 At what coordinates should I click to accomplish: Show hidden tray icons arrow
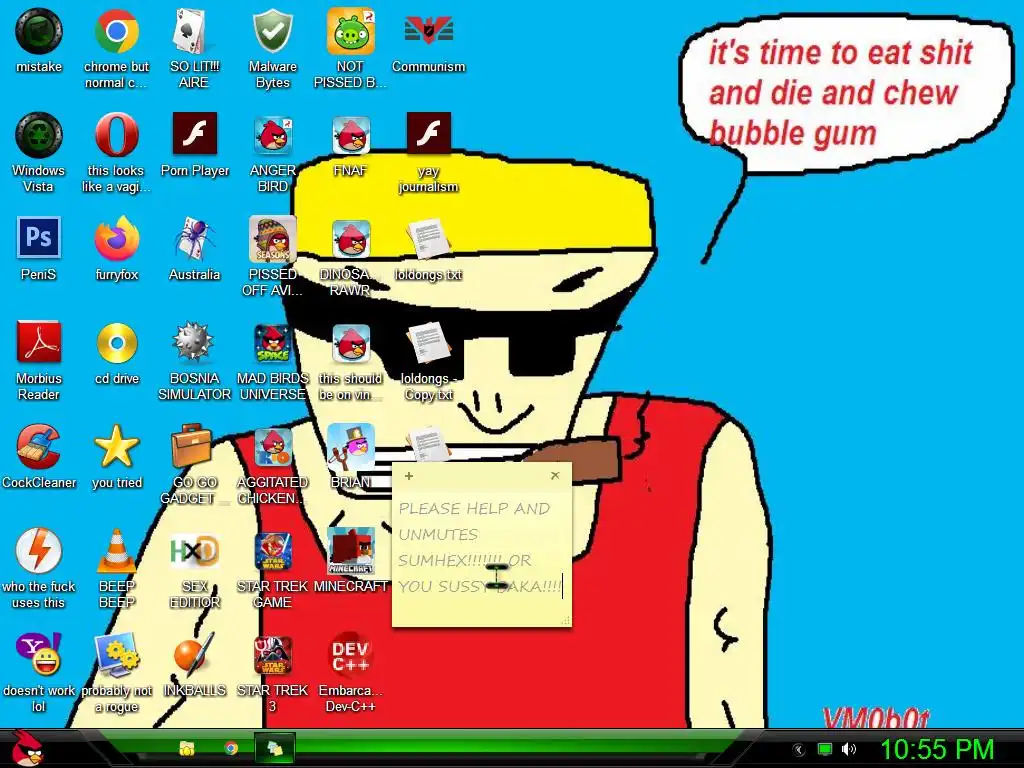(798, 750)
